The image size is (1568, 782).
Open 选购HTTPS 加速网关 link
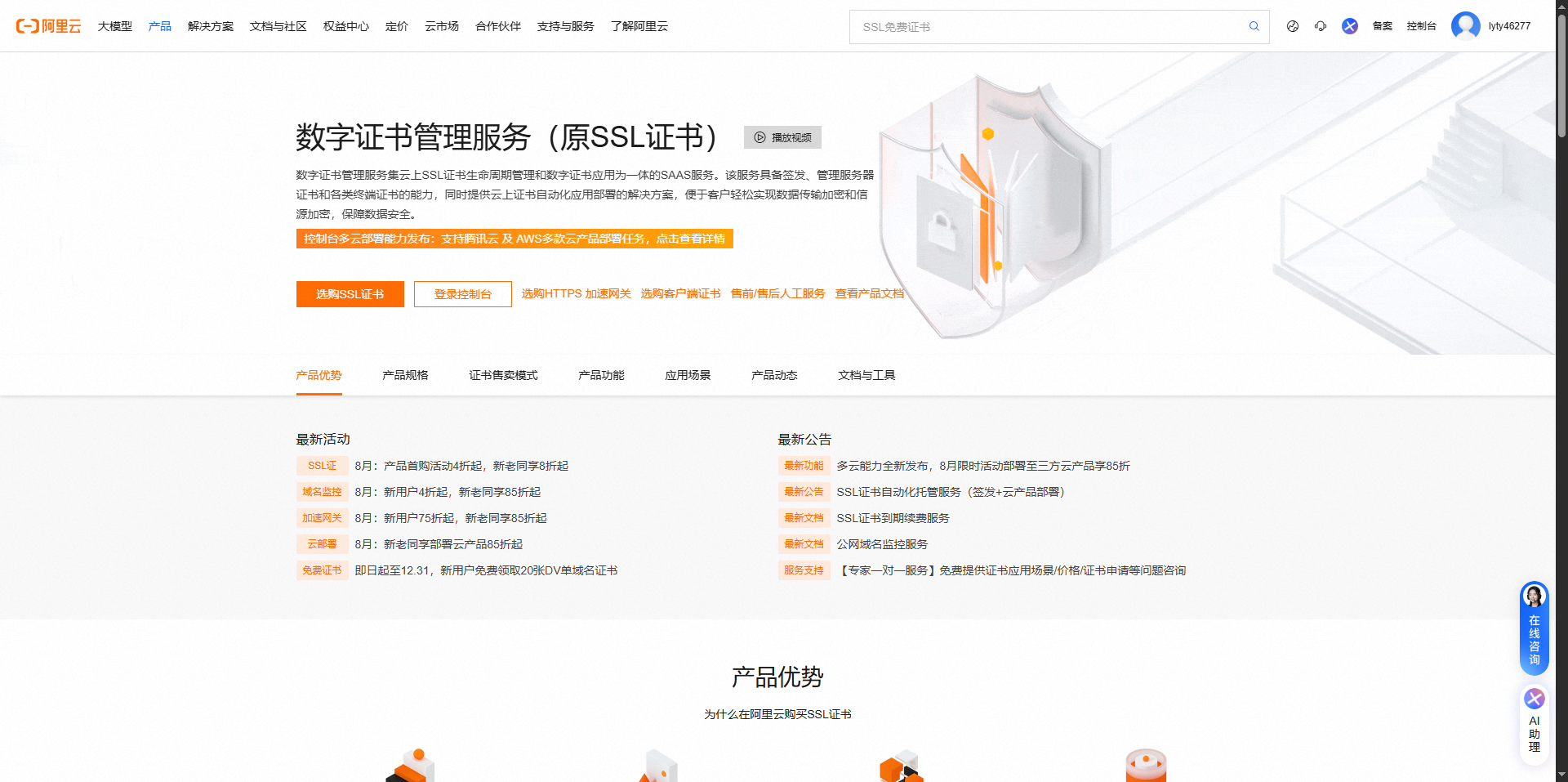pos(577,293)
